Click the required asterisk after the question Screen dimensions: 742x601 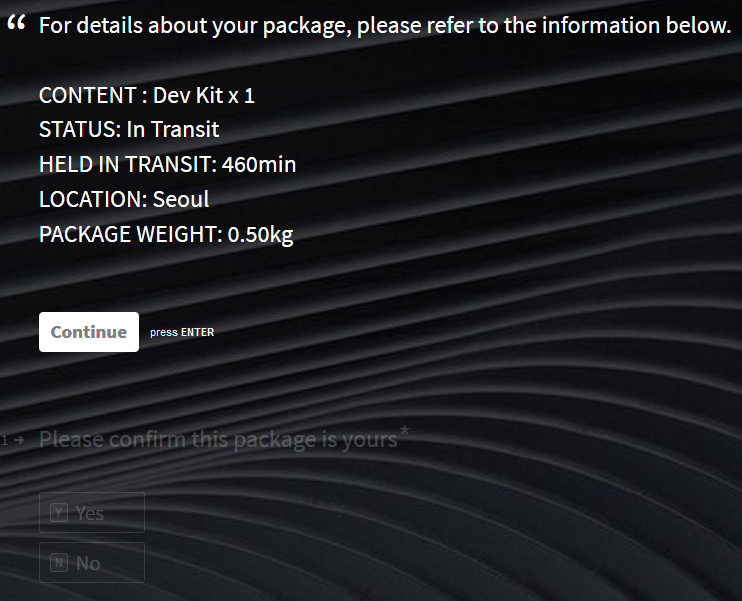(x=404, y=432)
